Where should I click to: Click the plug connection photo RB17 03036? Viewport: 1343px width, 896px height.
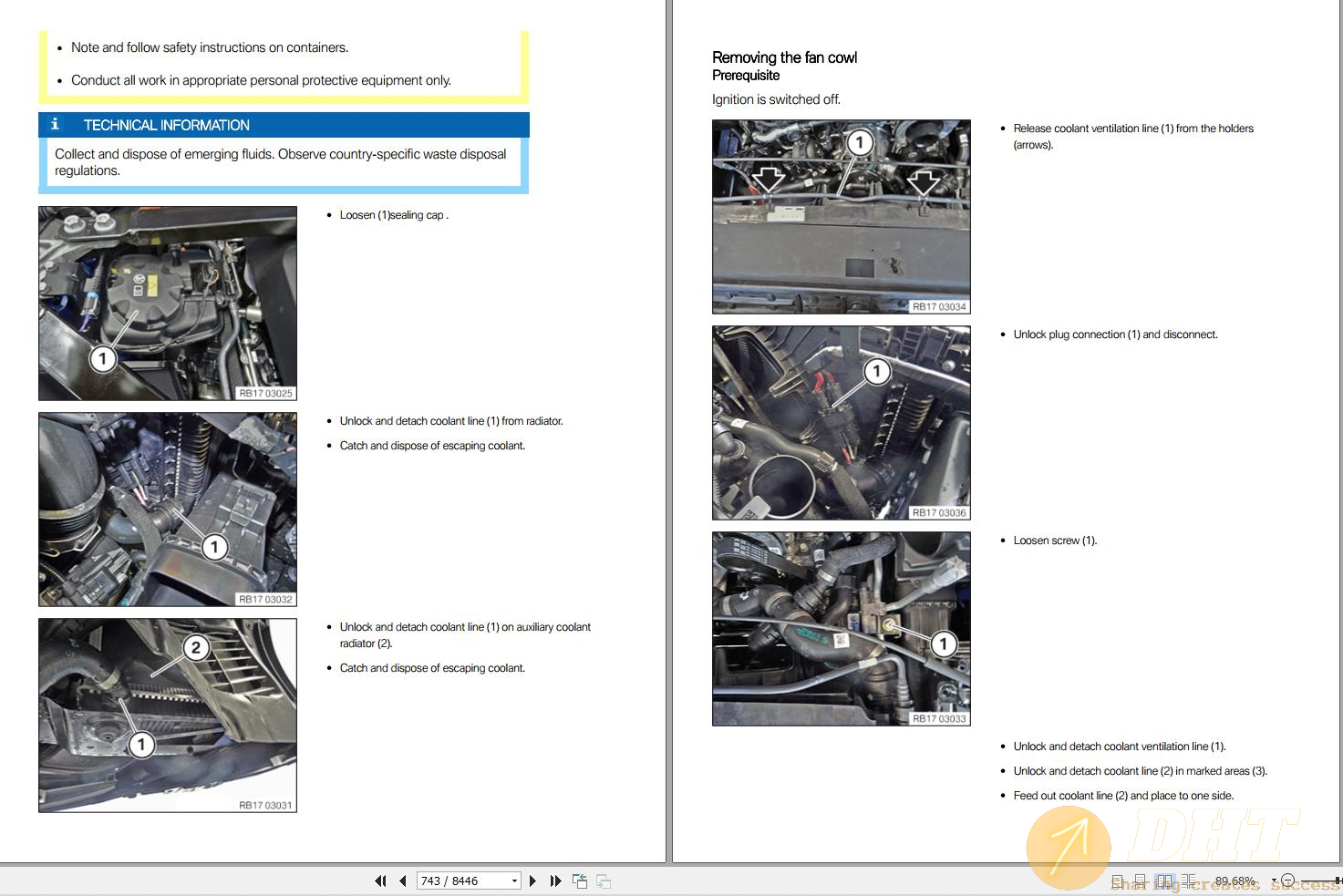click(842, 423)
